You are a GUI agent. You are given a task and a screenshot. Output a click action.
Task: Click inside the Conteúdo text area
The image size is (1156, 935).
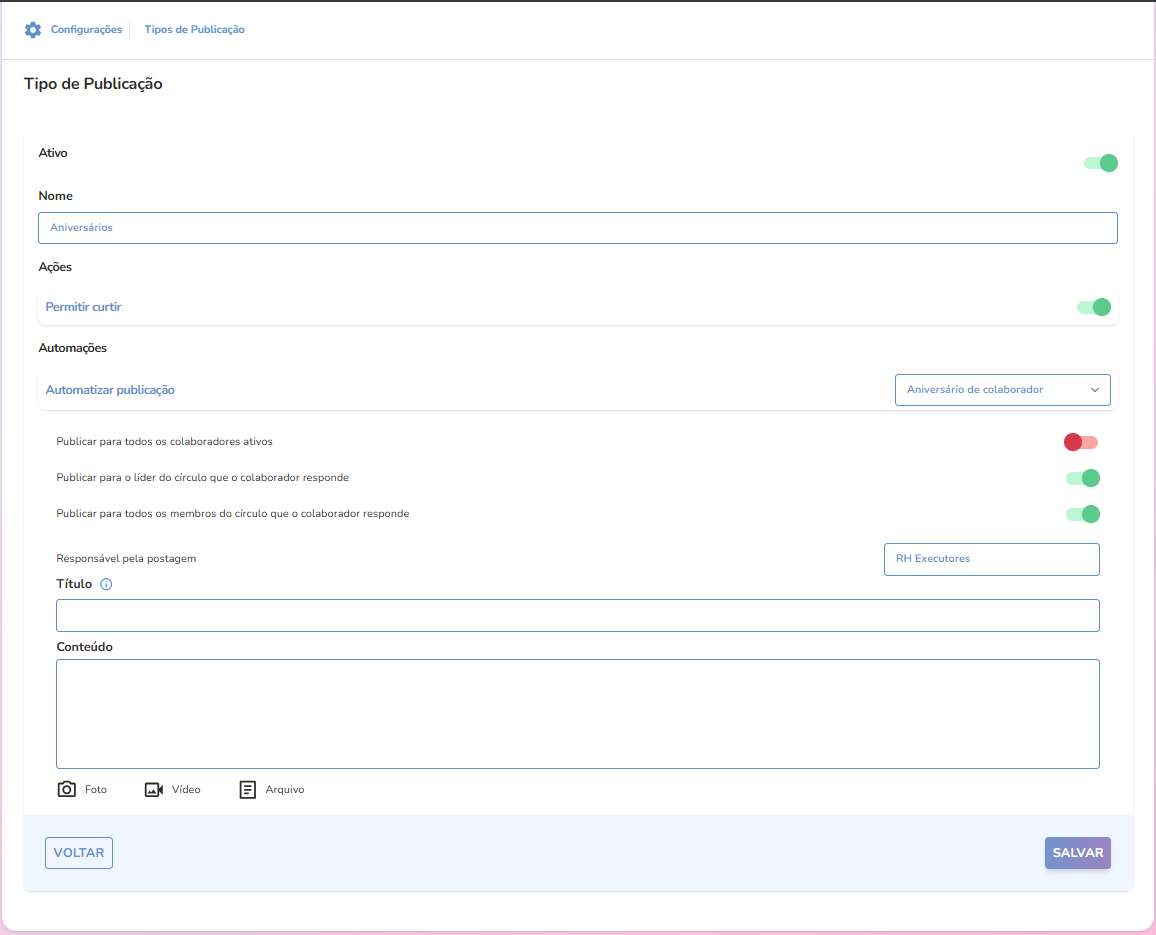pos(577,713)
